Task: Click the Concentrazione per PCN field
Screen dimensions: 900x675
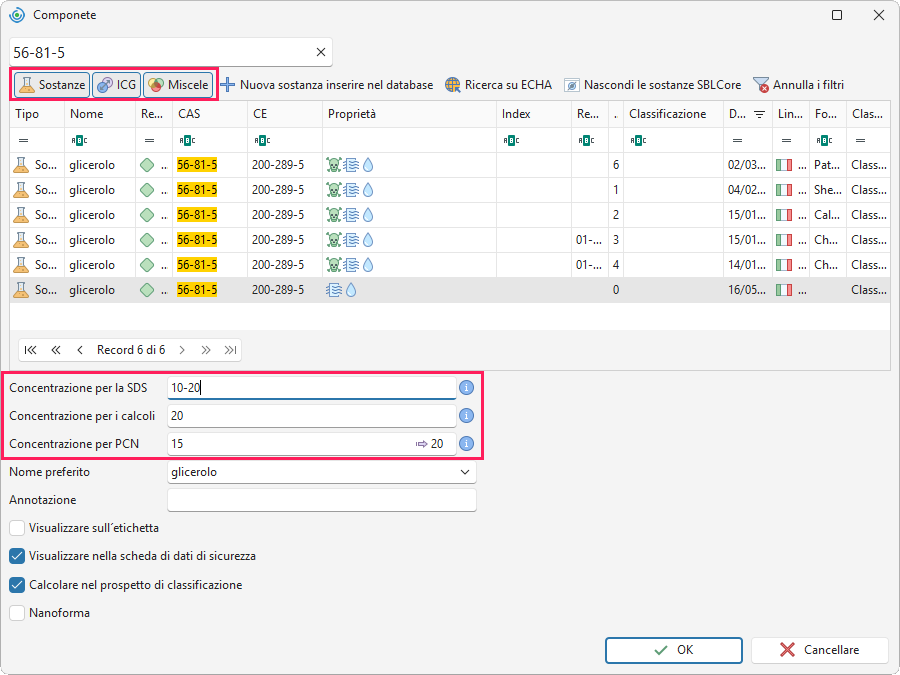Action: pyautogui.click(x=312, y=444)
